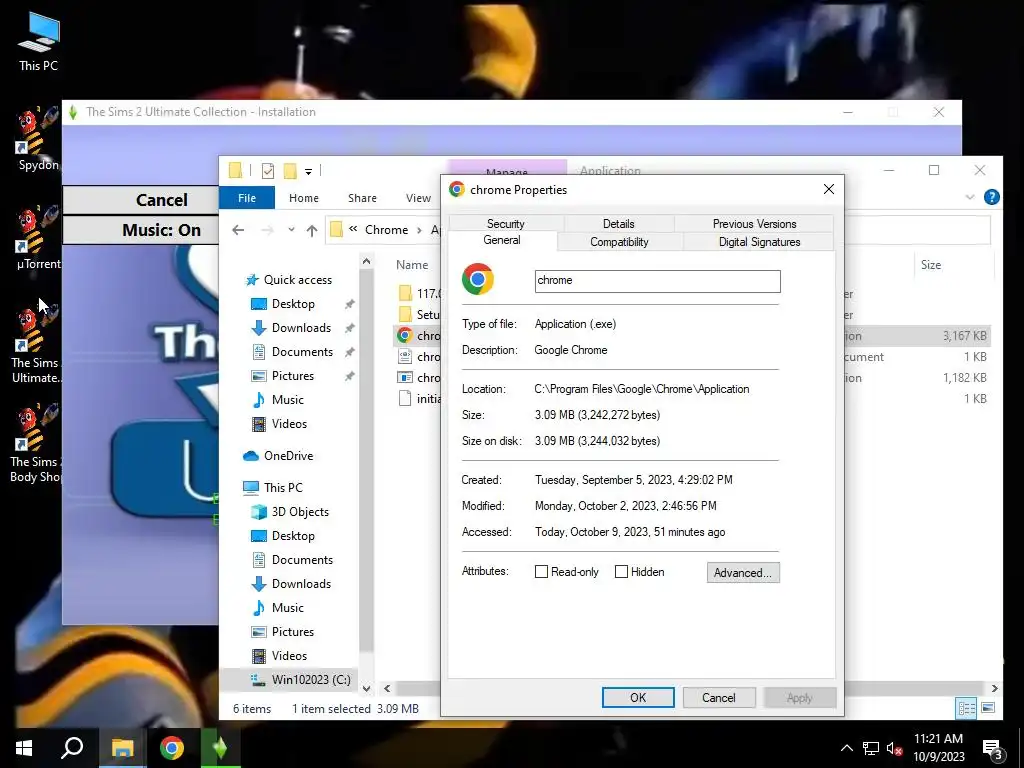Image resolution: width=1024 pixels, height=768 pixels.
Task: Cancel the chrome Properties dialog
Action: click(719, 697)
